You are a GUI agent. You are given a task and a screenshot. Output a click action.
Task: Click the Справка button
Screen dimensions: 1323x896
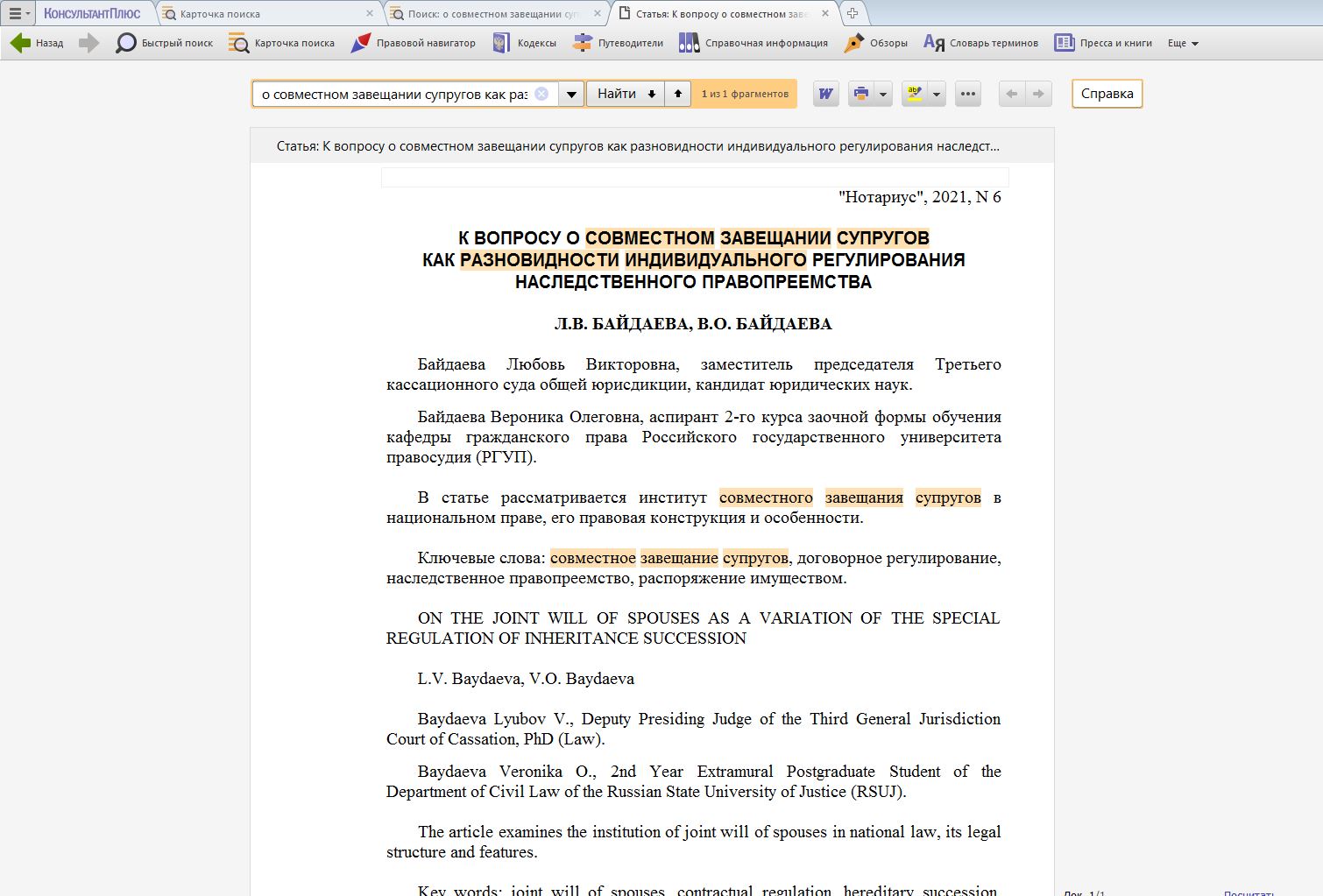click(1107, 94)
